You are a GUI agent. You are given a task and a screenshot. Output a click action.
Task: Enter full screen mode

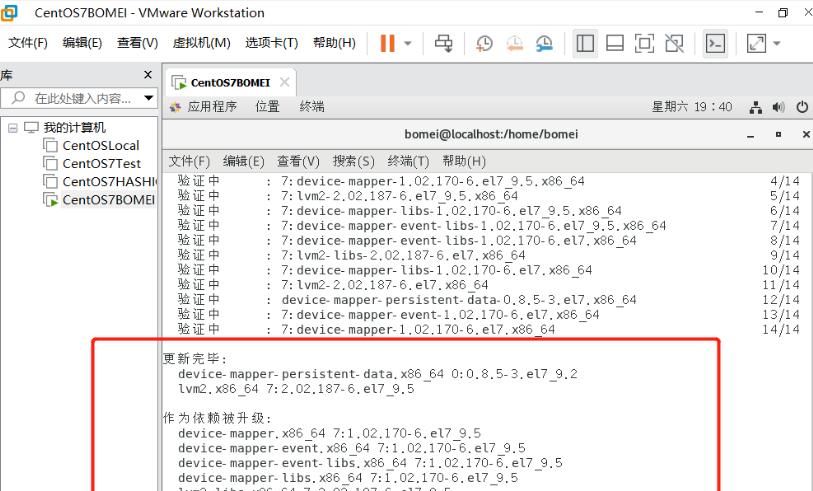pos(644,44)
